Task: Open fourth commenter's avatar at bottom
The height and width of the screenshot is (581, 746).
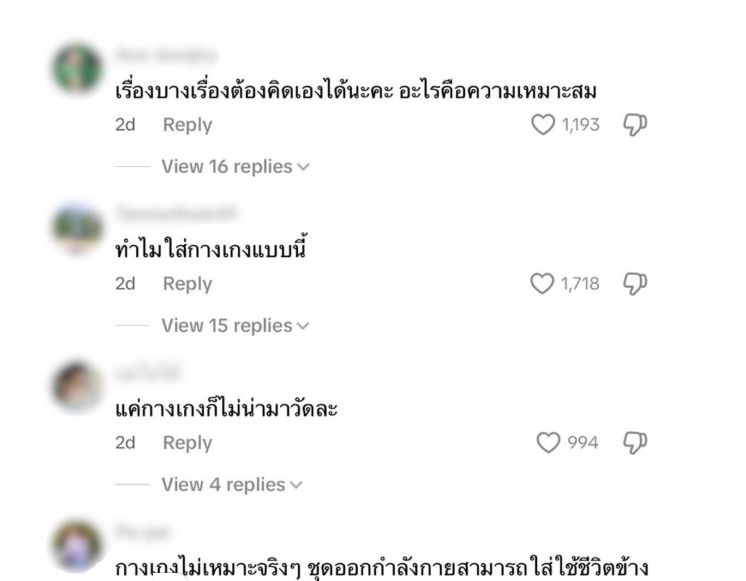Action: [77, 545]
